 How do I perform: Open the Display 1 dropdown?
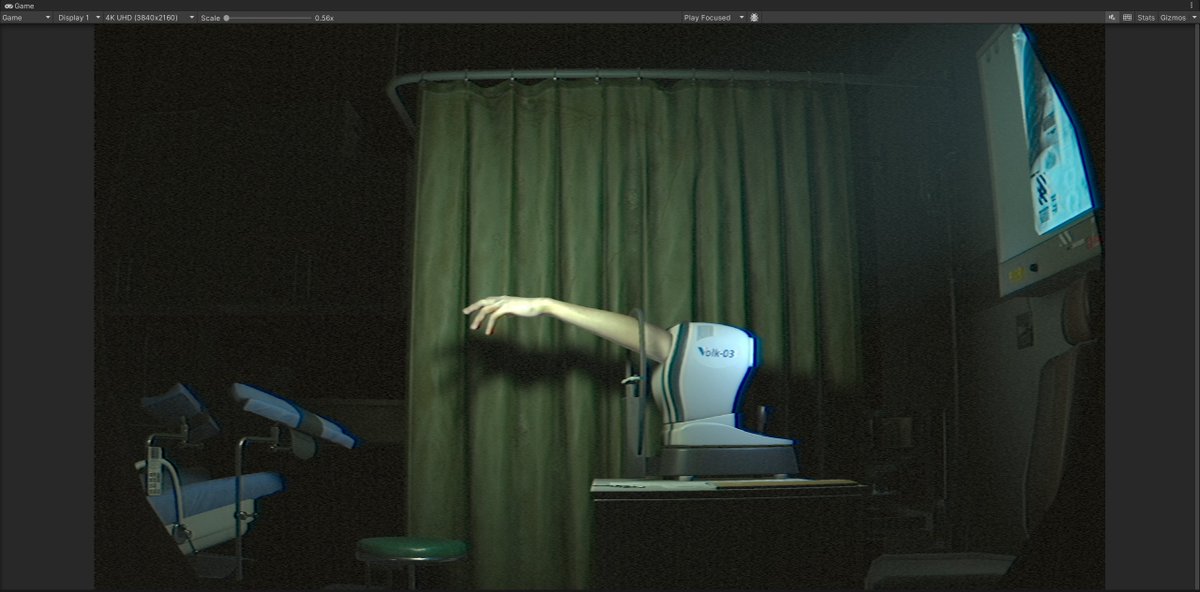click(x=78, y=18)
